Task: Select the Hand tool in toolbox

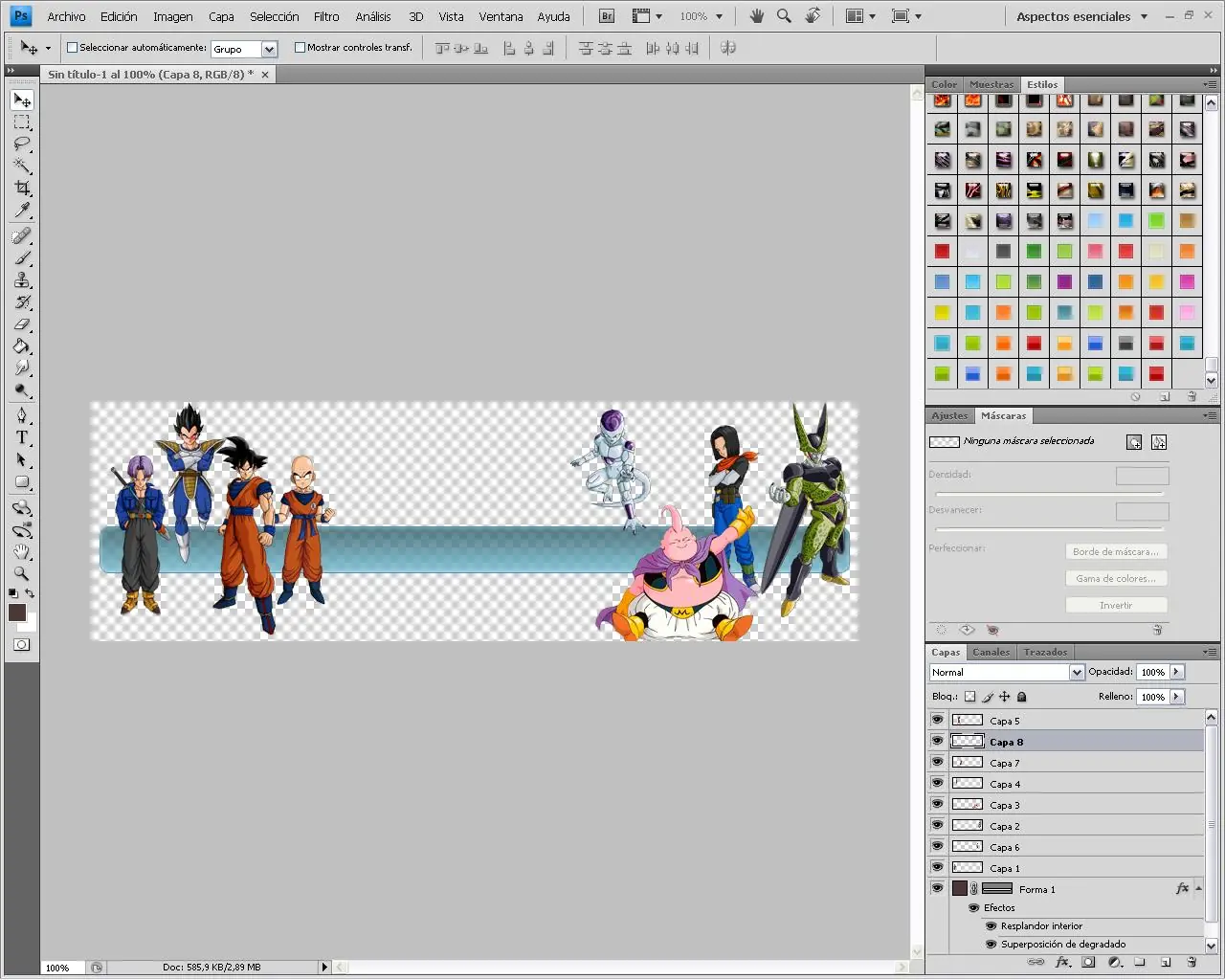Action: [22, 552]
